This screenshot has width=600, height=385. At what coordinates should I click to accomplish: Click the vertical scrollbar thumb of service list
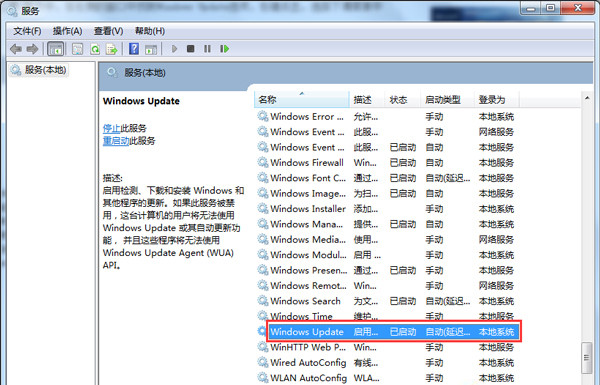pyautogui.click(x=587, y=358)
